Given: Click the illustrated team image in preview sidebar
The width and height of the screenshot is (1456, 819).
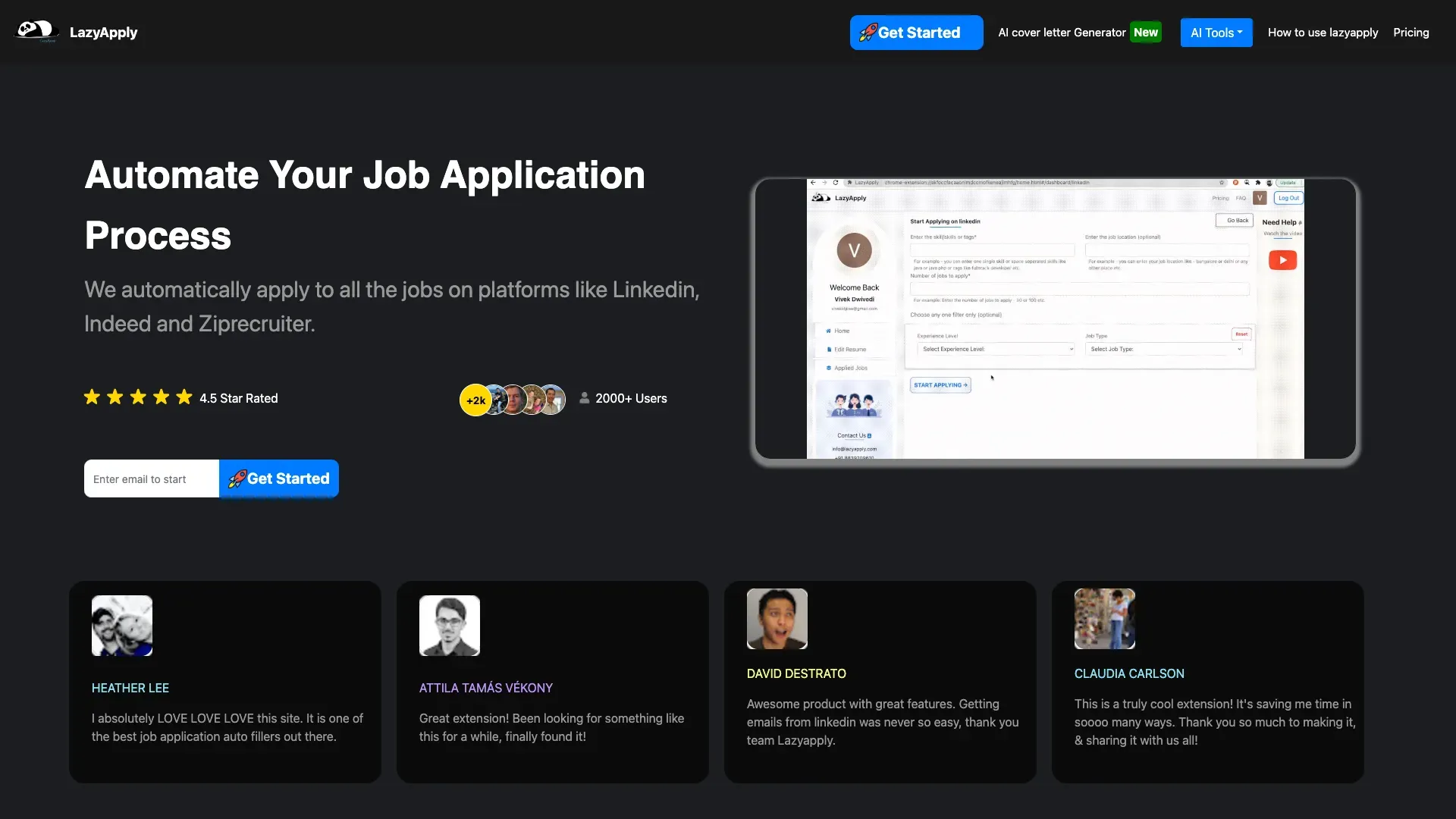Looking at the screenshot, I should pos(854,404).
